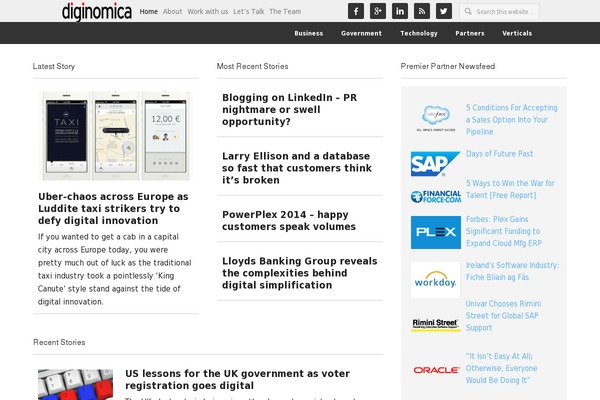Open the Let's Talk page
The image size is (600, 400).
click(249, 11)
